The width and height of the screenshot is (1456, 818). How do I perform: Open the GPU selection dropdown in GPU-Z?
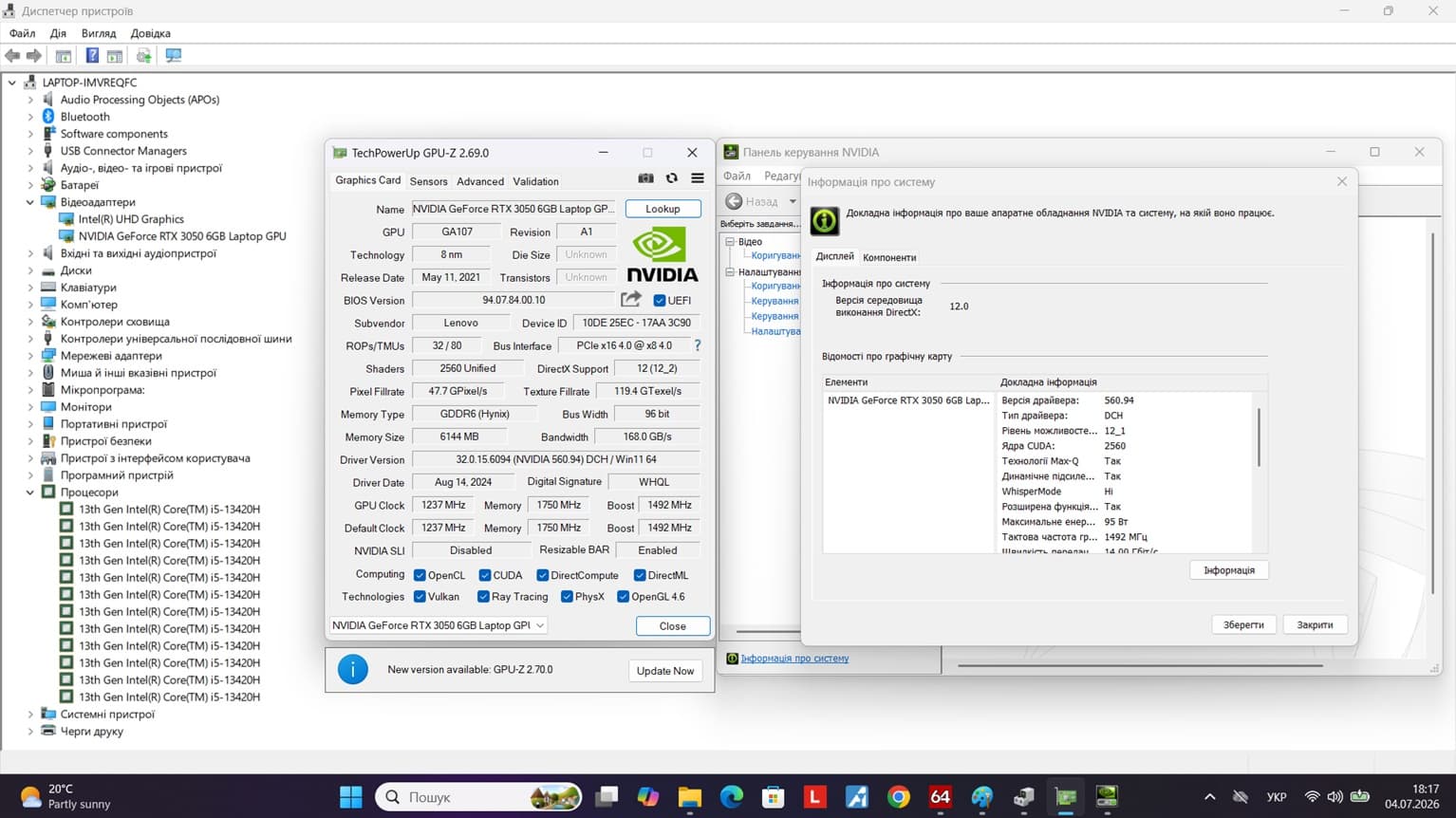pos(439,625)
